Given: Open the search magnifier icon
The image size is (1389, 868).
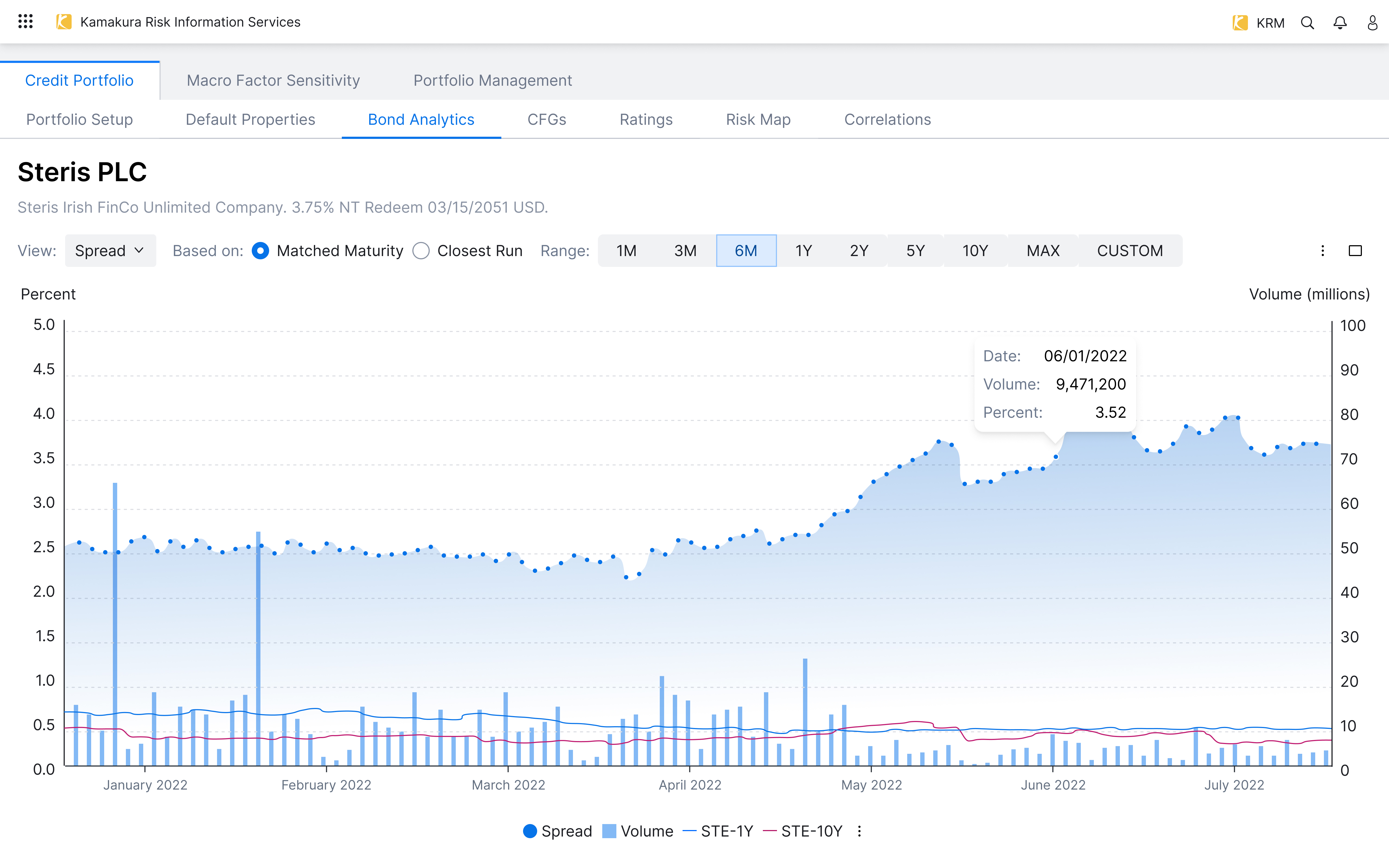Looking at the screenshot, I should 1308,23.
